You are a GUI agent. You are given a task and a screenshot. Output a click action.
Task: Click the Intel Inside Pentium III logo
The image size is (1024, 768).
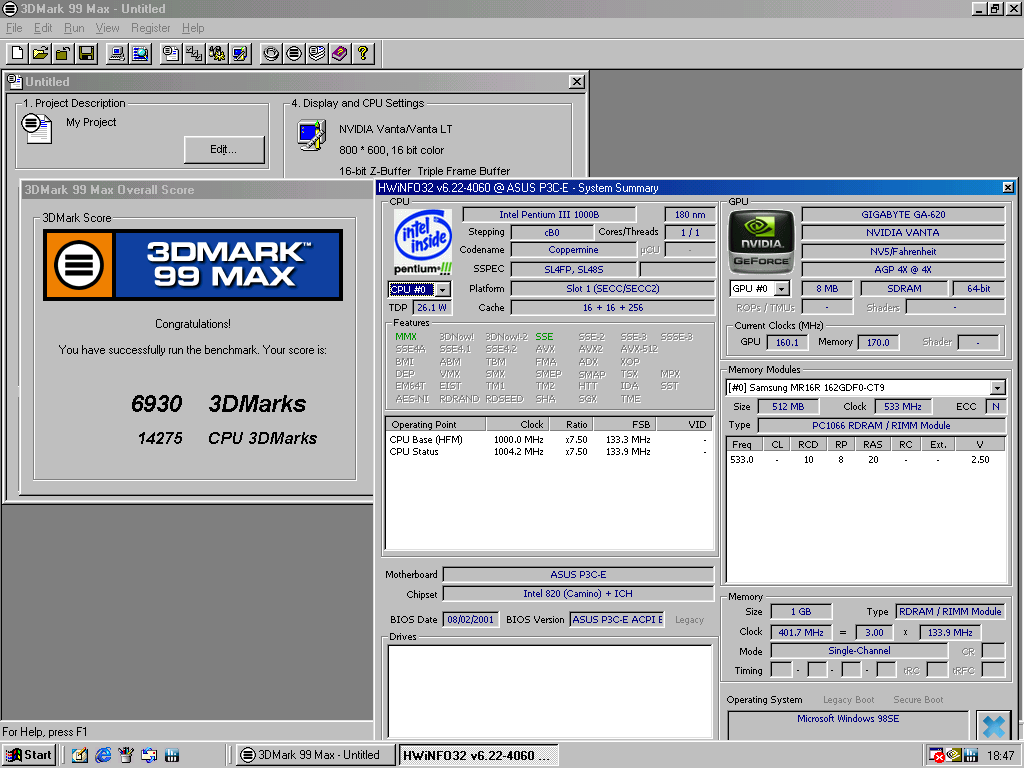423,242
